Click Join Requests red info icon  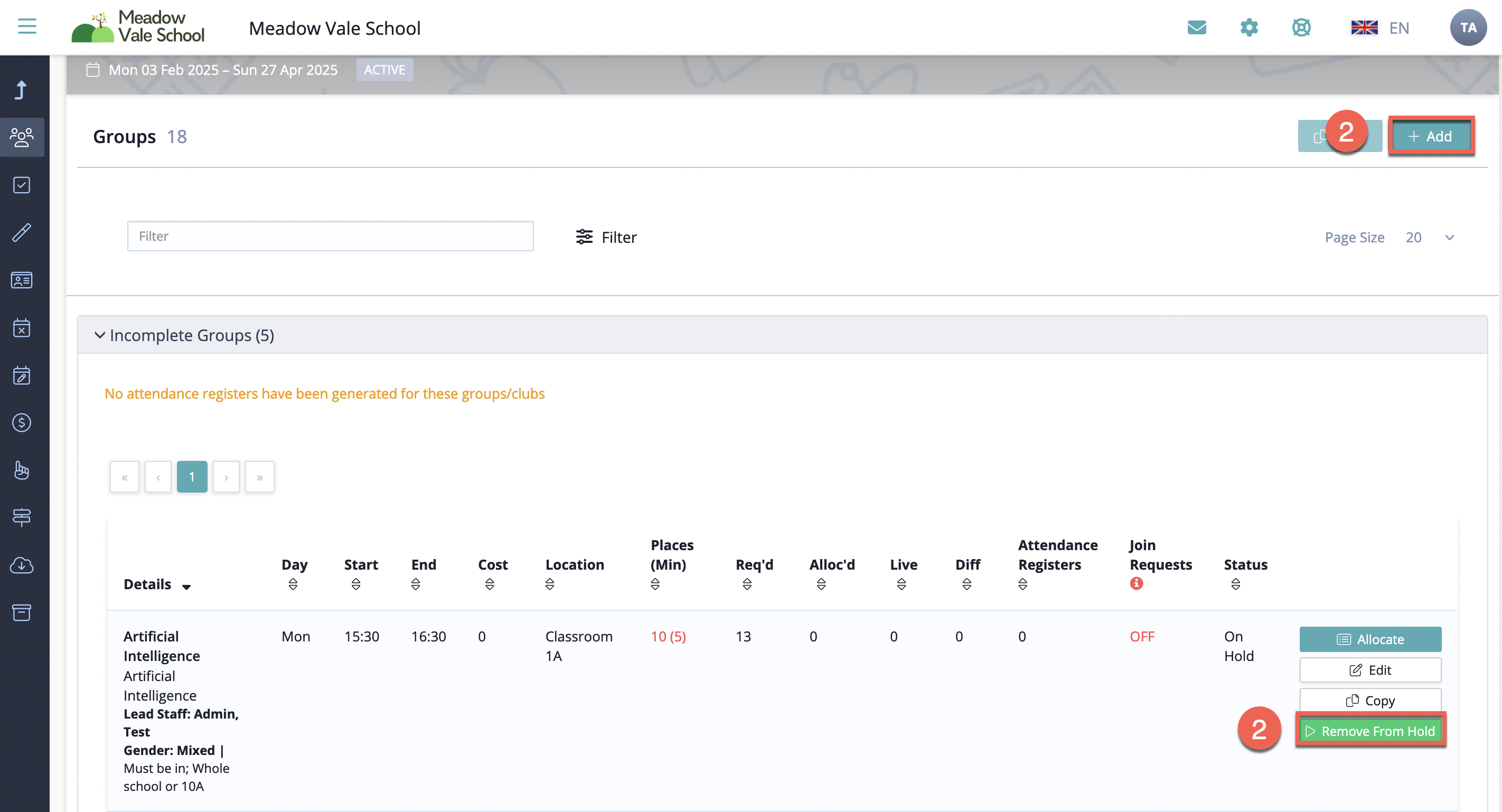(1136, 583)
